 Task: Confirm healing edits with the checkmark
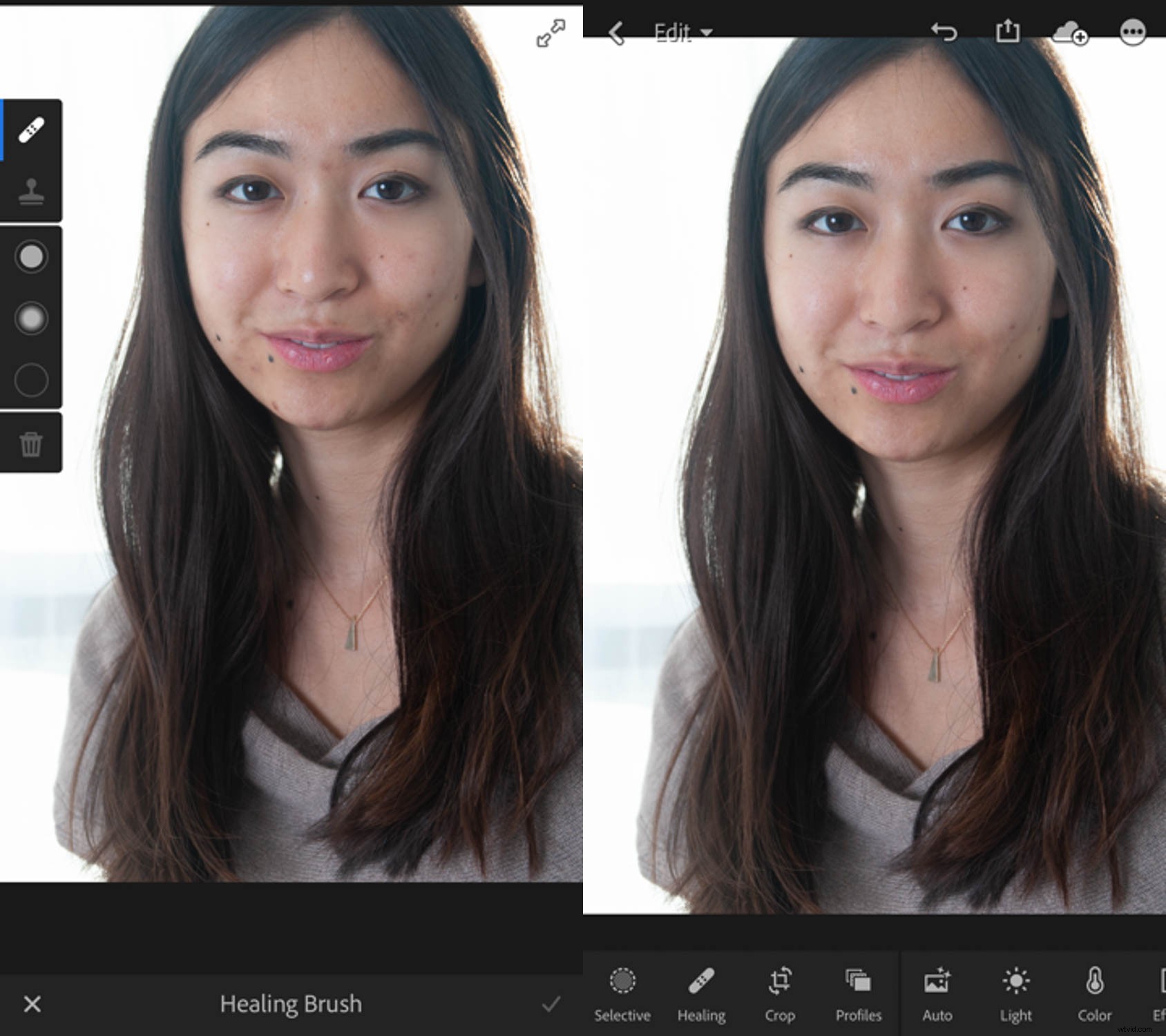tap(553, 1004)
